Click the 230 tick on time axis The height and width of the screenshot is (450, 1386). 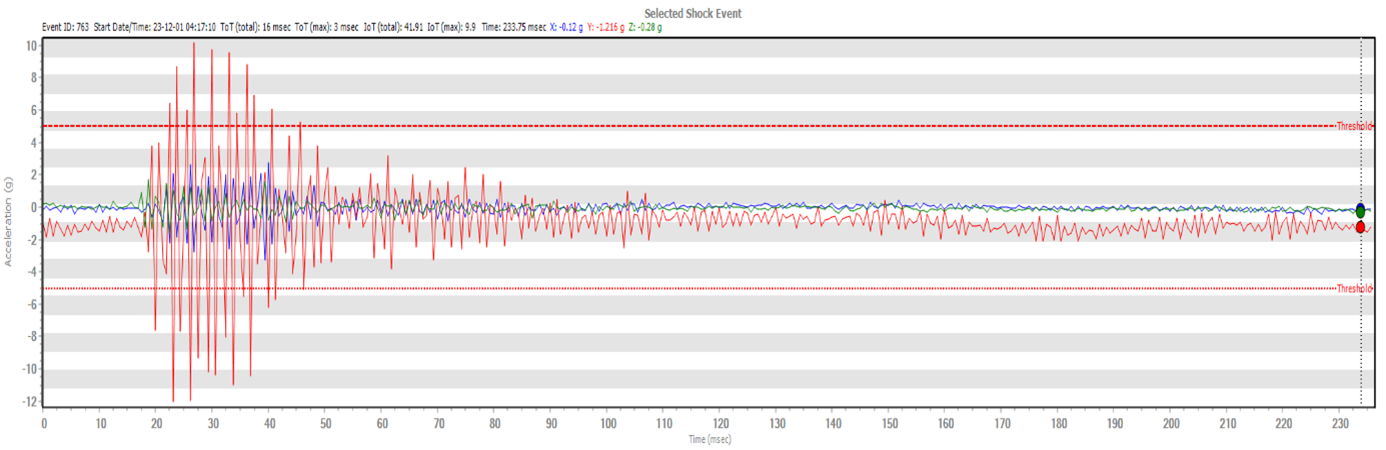[1341, 424]
